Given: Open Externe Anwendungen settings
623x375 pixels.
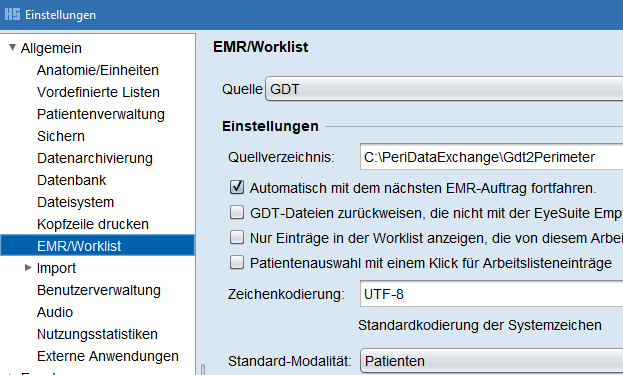Looking at the screenshot, I should [x=108, y=356].
